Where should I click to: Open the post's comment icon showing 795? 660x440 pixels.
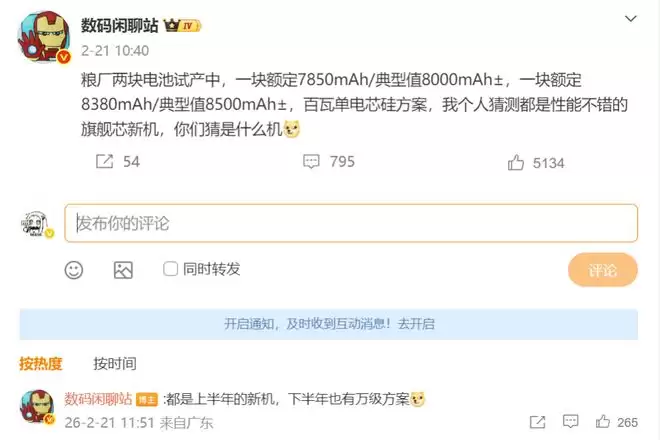coord(311,161)
